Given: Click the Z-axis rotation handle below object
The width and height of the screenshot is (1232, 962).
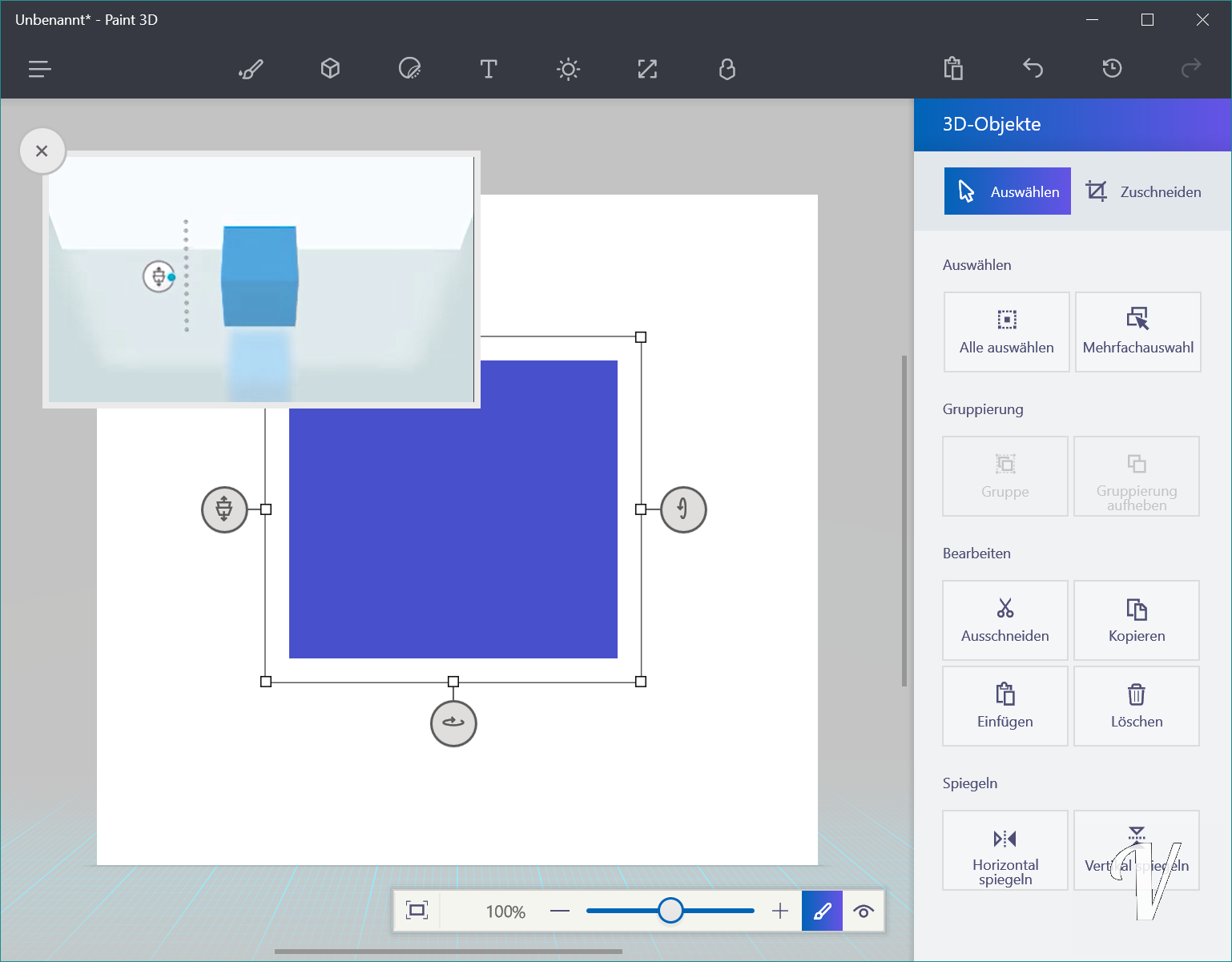Looking at the screenshot, I should pos(453,723).
